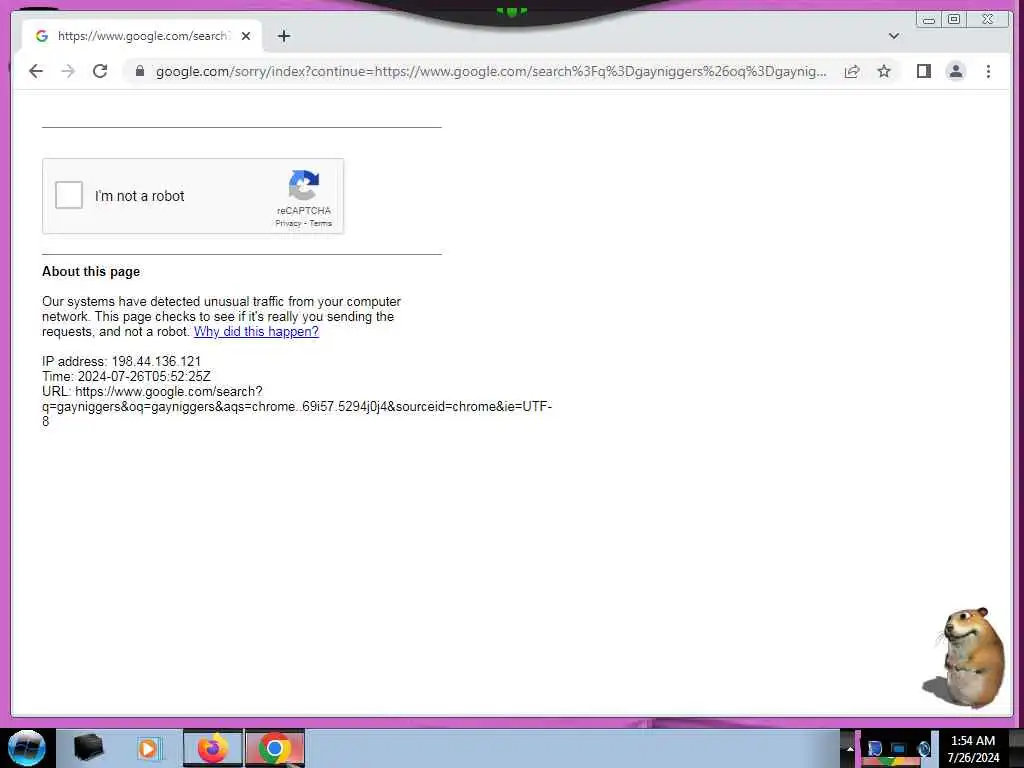The height and width of the screenshot is (768, 1024).
Task: Switch to Firefox in taskbar
Action: [212, 748]
